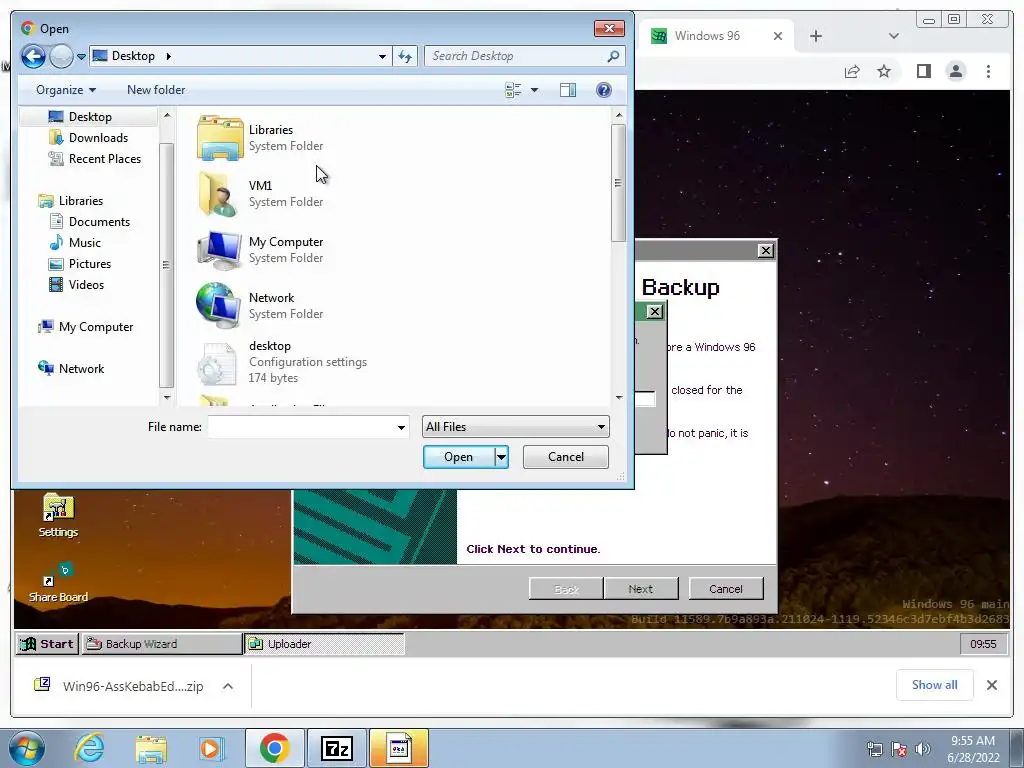Screen dimensions: 1024x768
Task: Open the download item options chevron
Action: coord(228,686)
